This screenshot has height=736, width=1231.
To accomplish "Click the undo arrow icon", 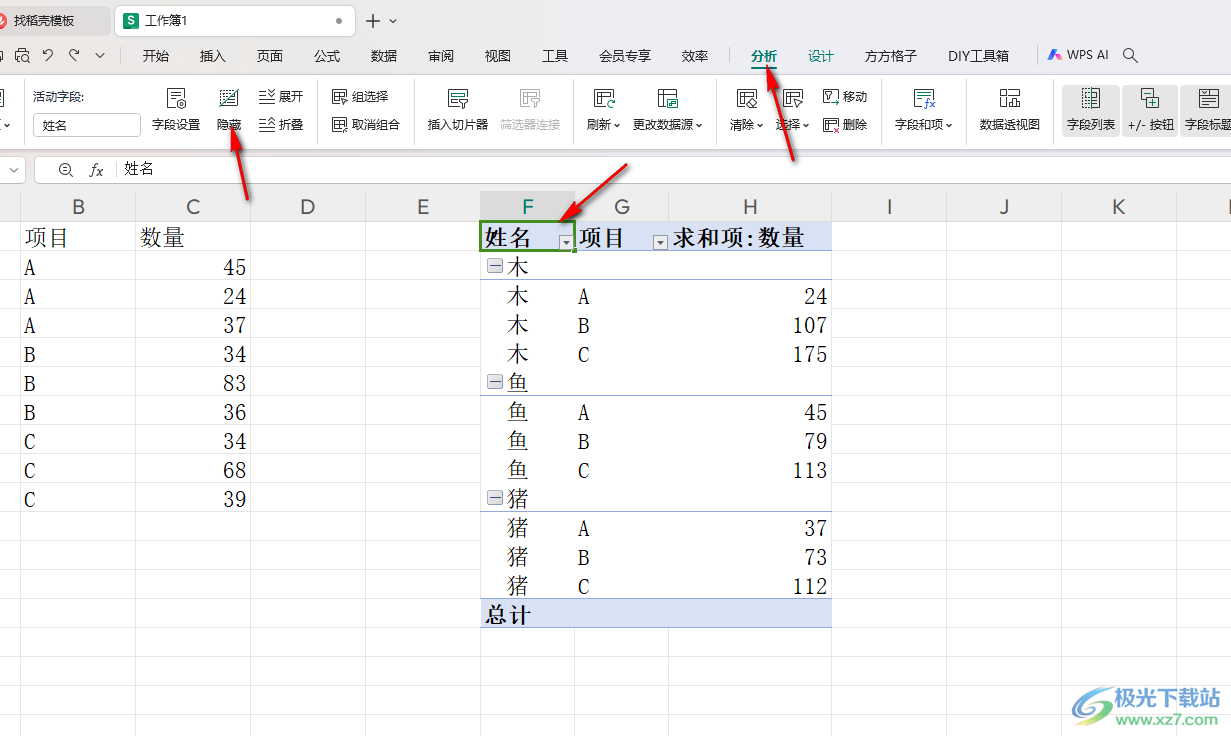I will pos(47,56).
